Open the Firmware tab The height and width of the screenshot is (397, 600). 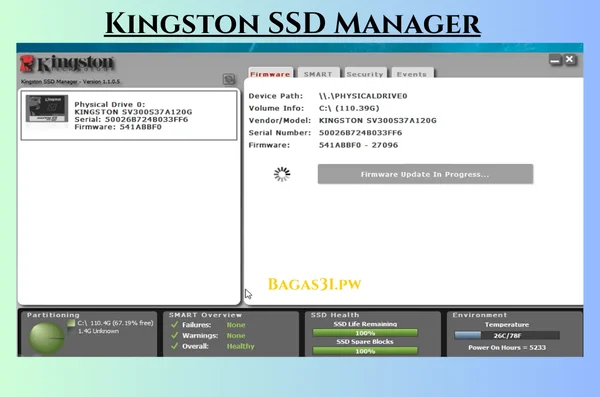(x=270, y=74)
